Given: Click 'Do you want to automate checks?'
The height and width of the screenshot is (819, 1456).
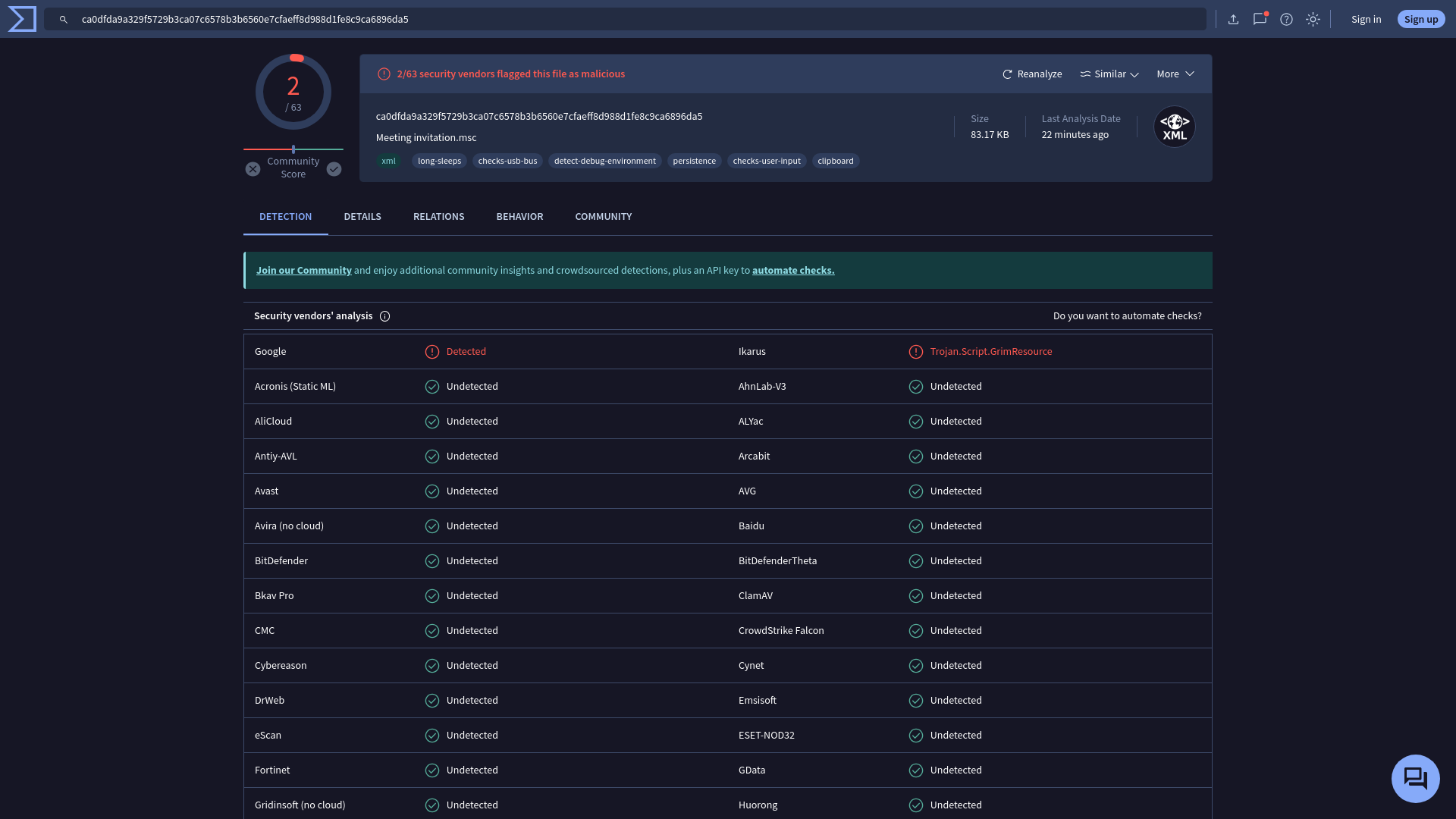Looking at the screenshot, I should pos(1128,316).
